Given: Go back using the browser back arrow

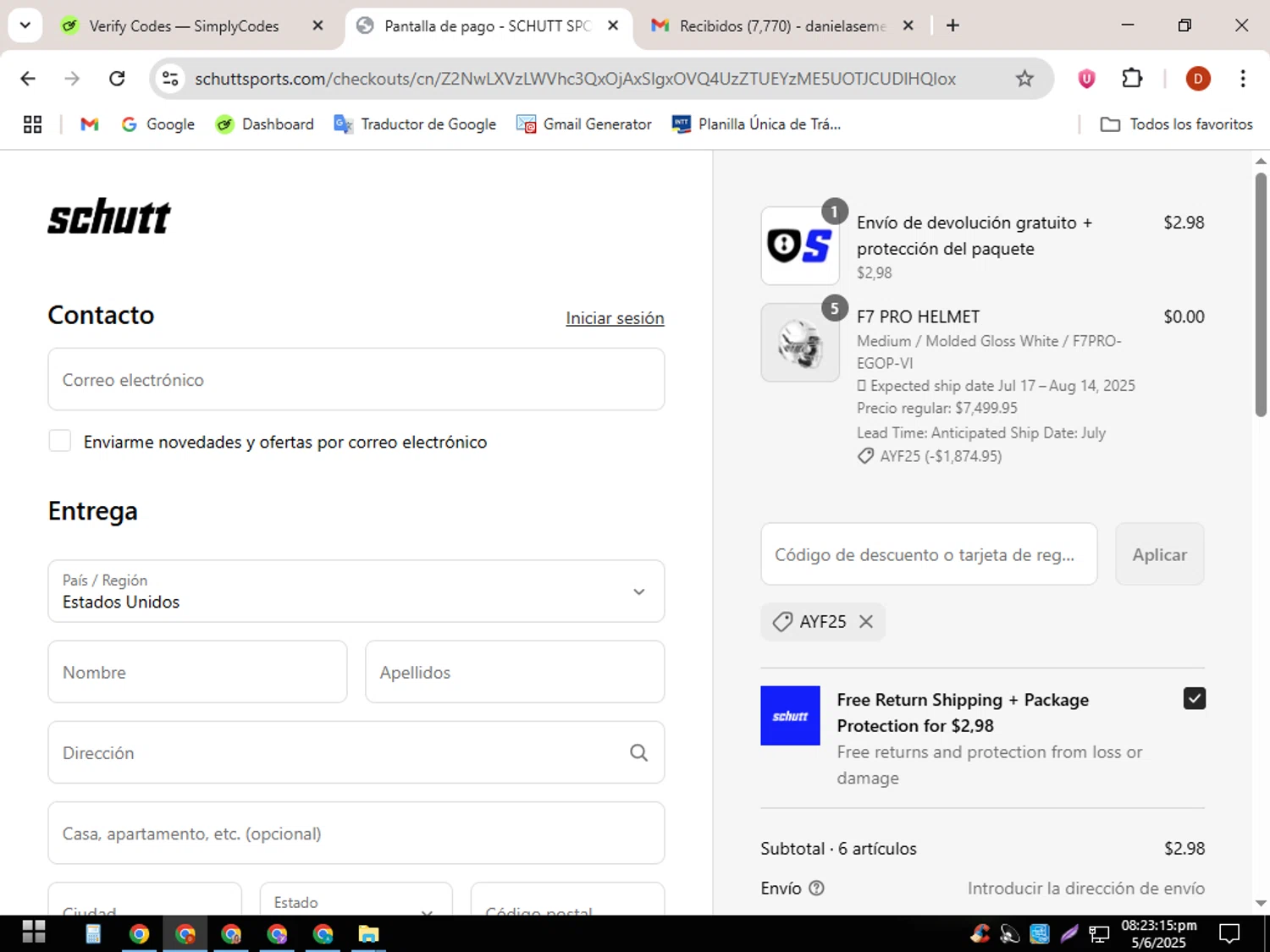Looking at the screenshot, I should click(x=28, y=79).
